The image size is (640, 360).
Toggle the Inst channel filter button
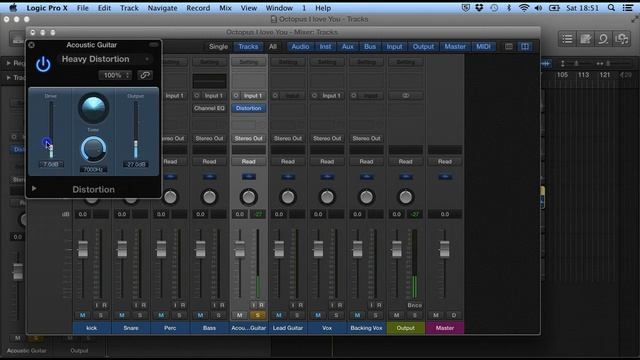pyautogui.click(x=325, y=47)
